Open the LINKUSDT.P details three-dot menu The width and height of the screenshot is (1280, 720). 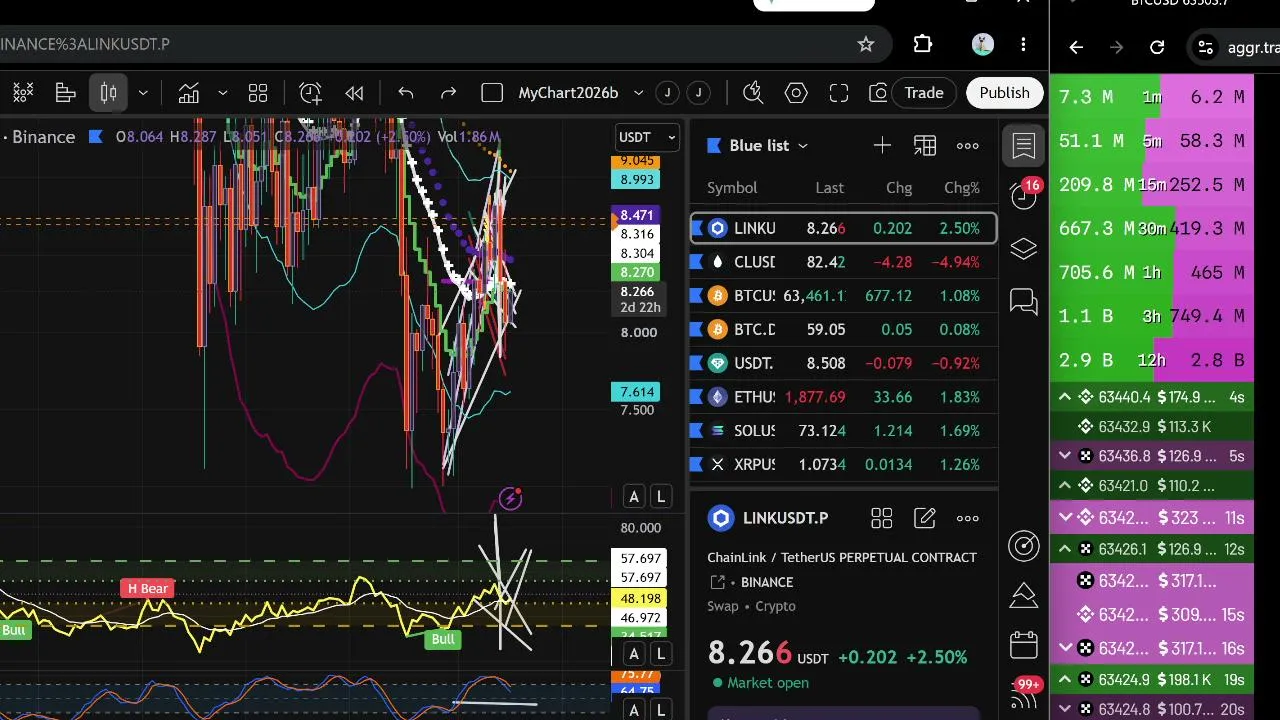click(968, 518)
